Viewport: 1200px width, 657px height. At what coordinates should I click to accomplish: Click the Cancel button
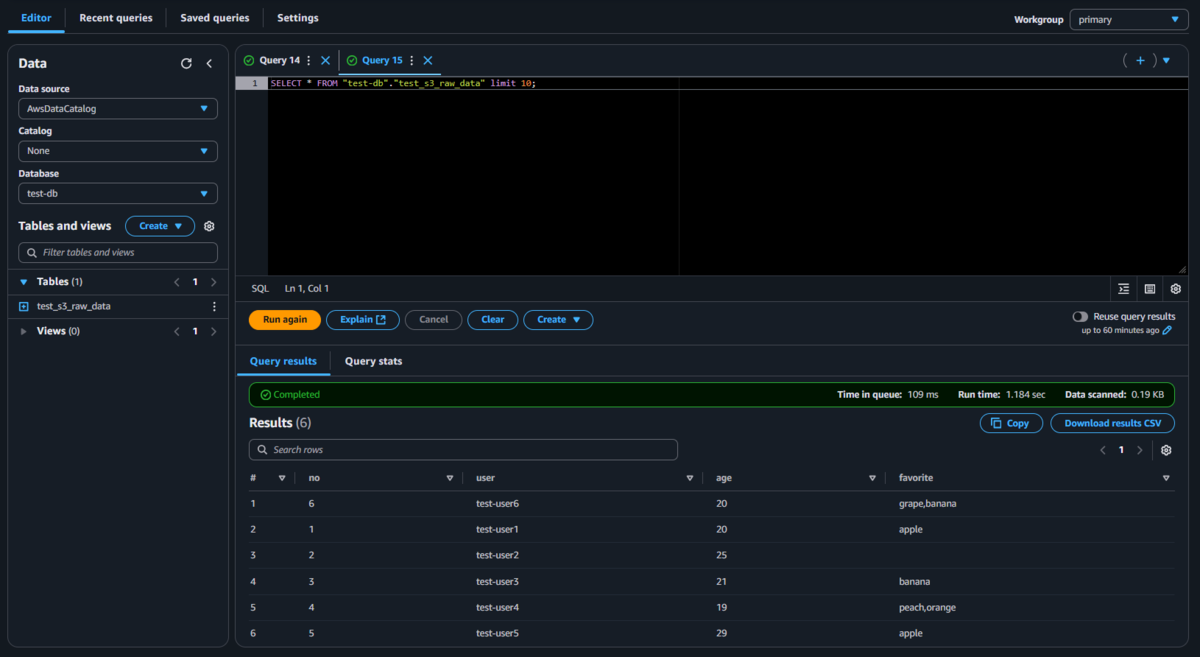pos(433,320)
